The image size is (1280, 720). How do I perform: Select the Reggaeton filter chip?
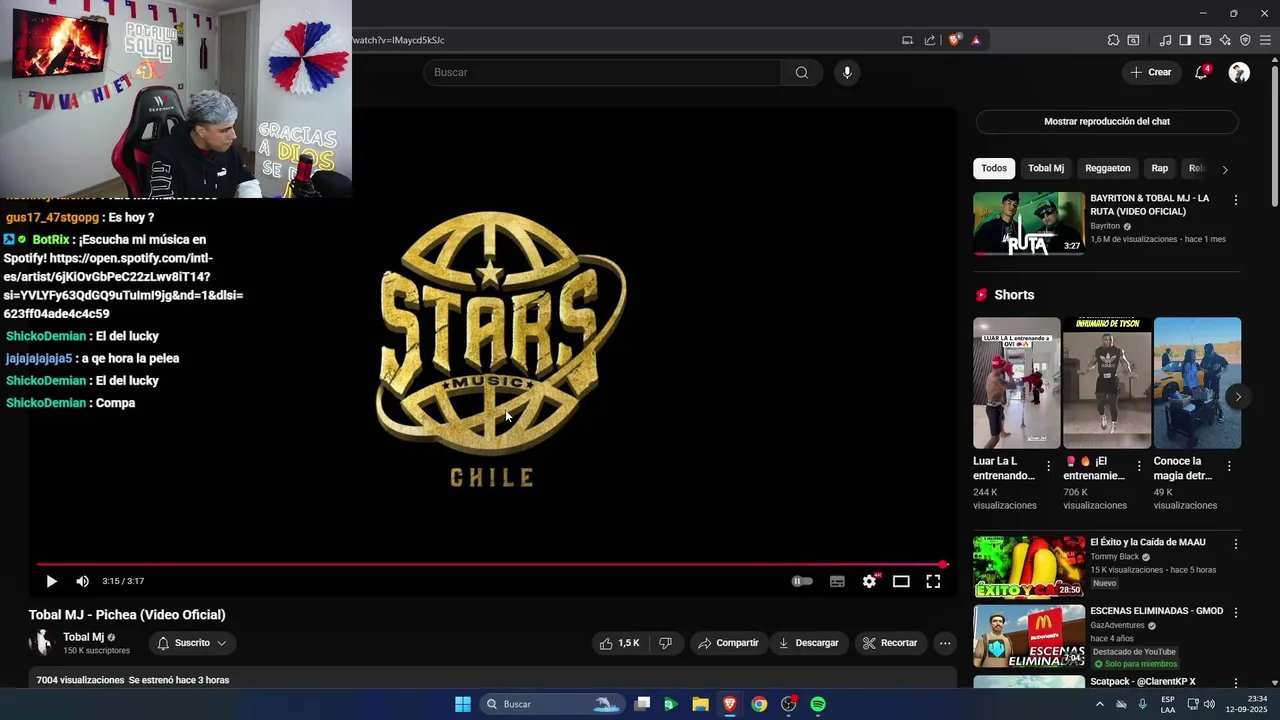(x=1108, y=168)
